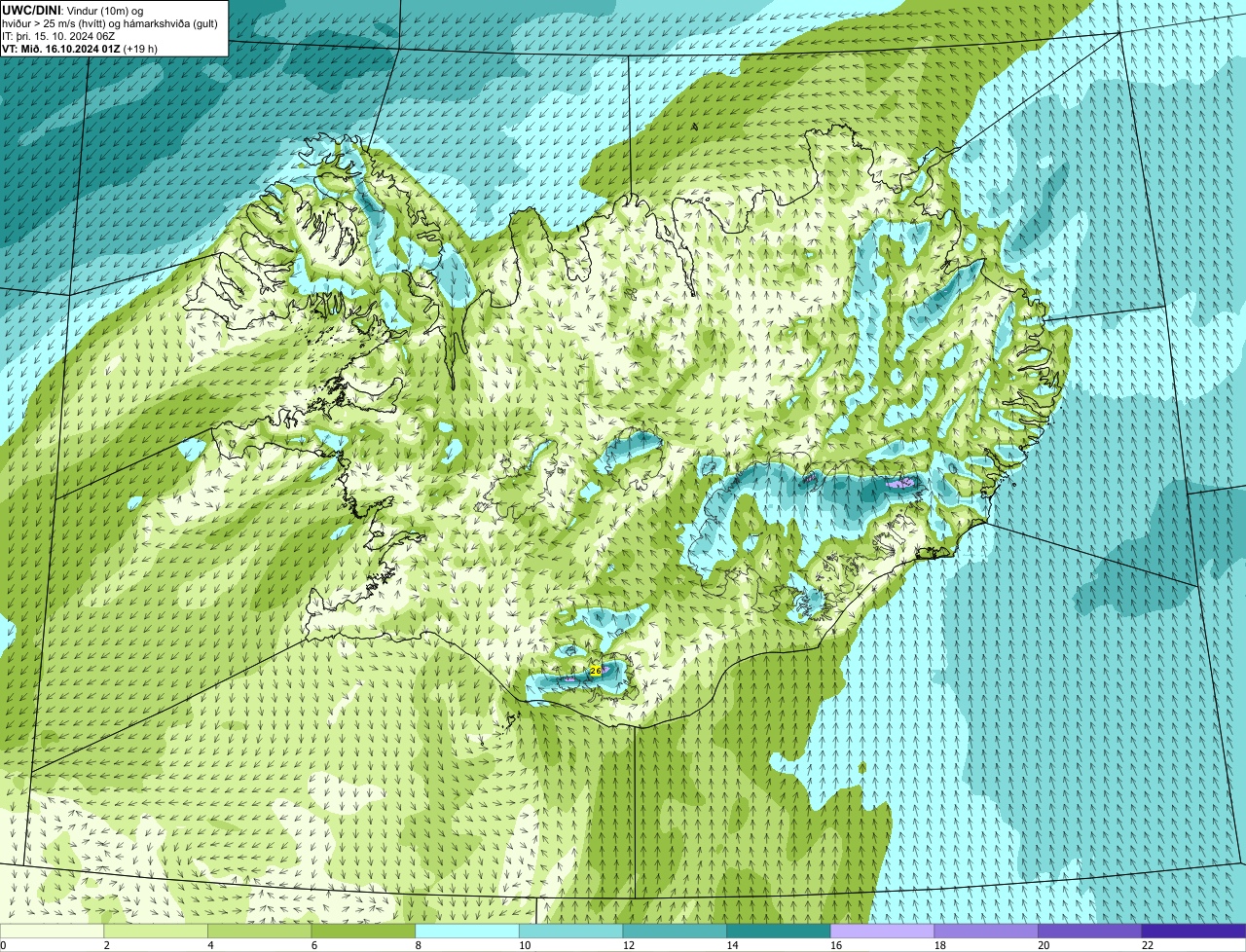Viewport: 1246px width, 952px height.
Task: Click the scale label '22'
Action: [x=1148, y=944]
